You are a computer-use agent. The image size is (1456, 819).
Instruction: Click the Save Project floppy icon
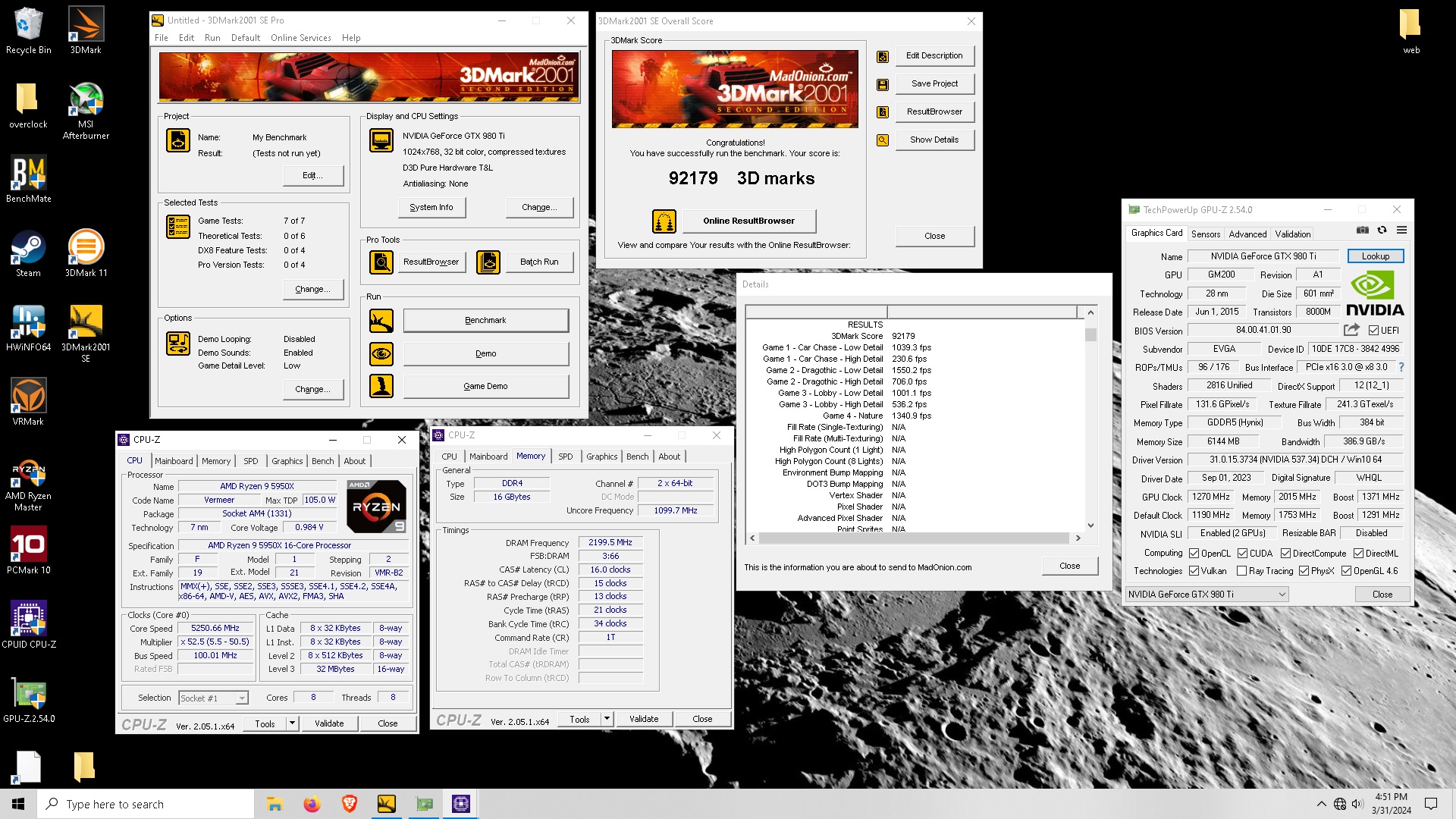[883, 84]
